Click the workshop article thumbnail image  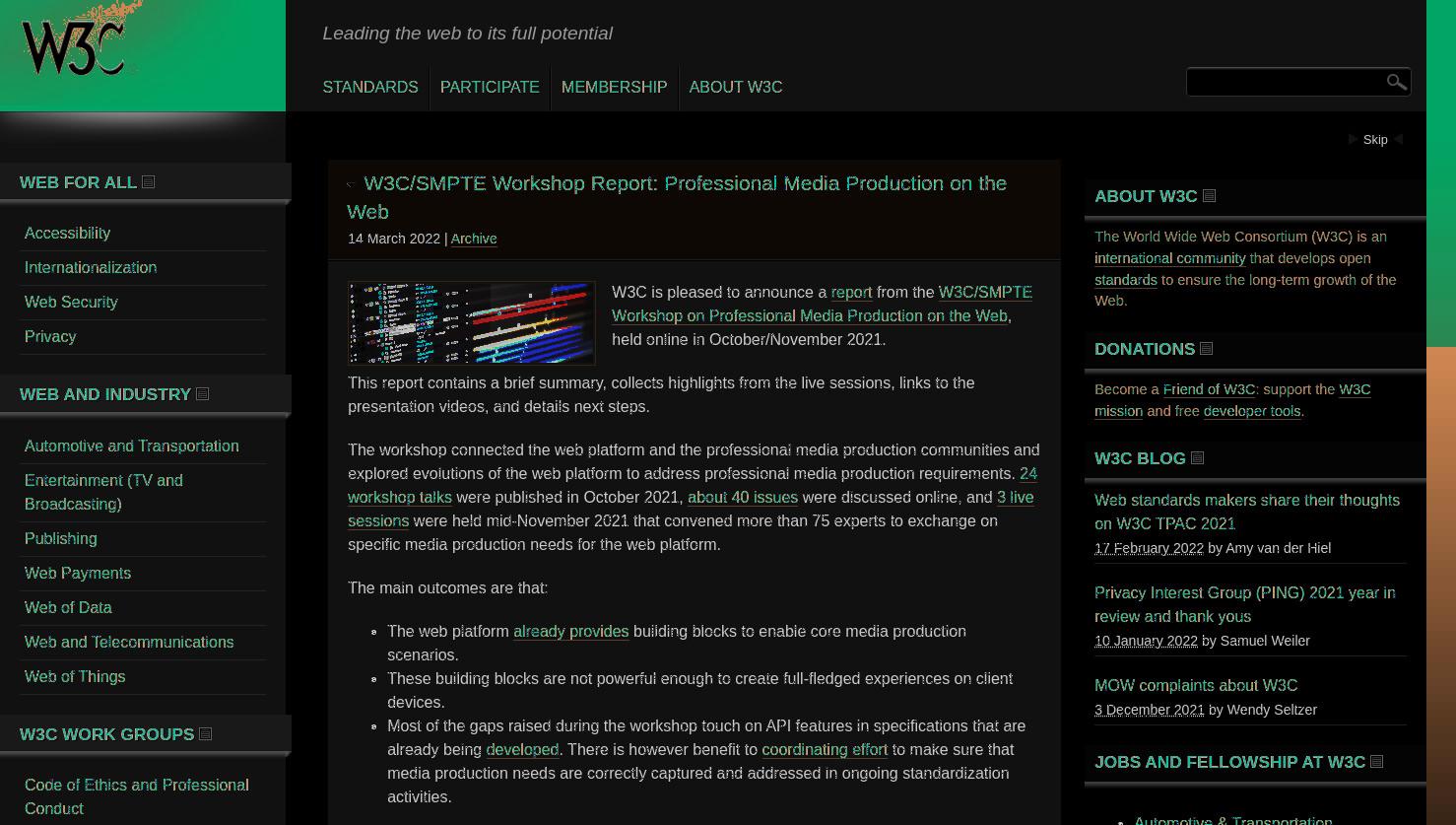[x=472, y=323]
